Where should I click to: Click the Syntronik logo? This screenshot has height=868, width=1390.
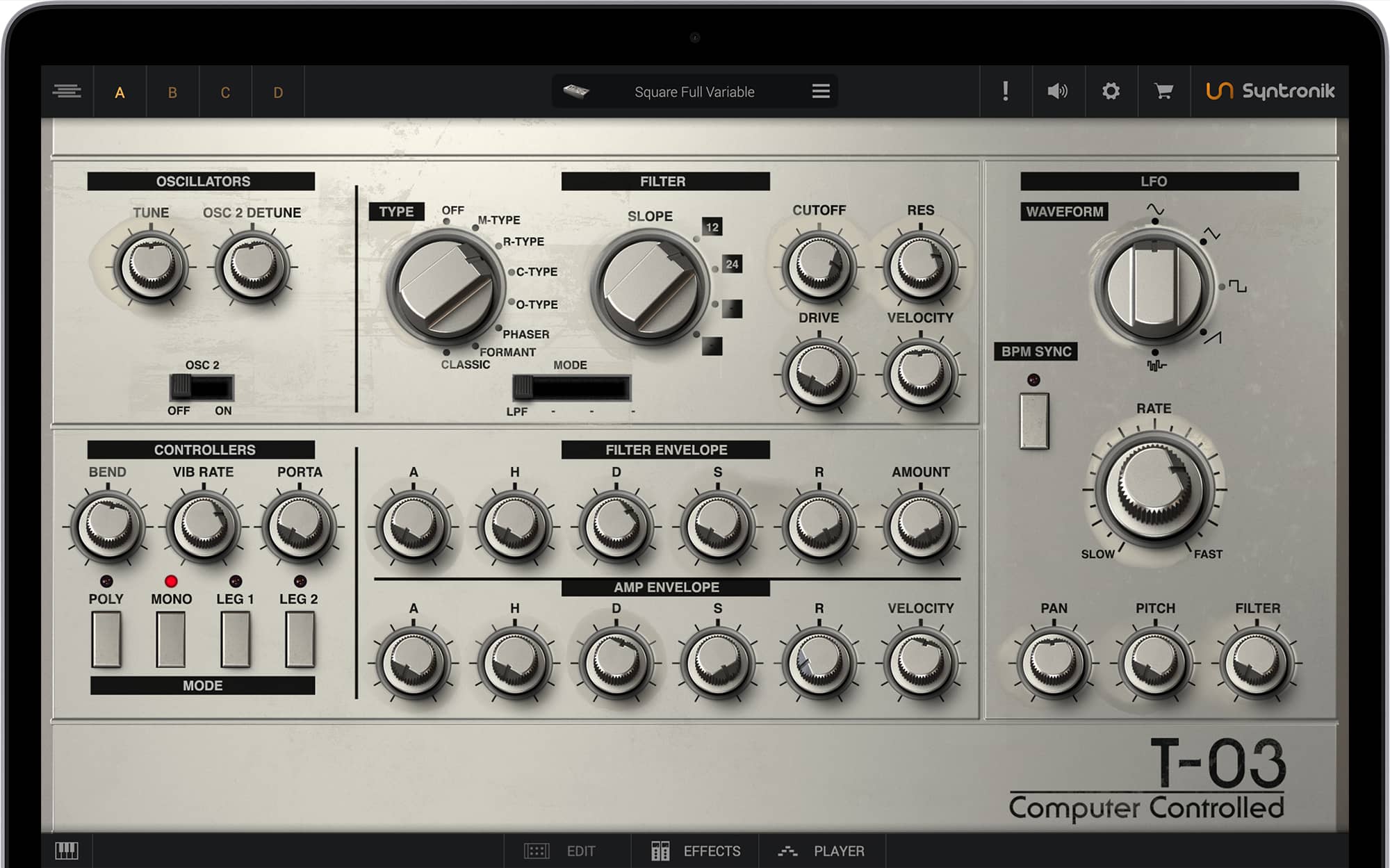1270,91
